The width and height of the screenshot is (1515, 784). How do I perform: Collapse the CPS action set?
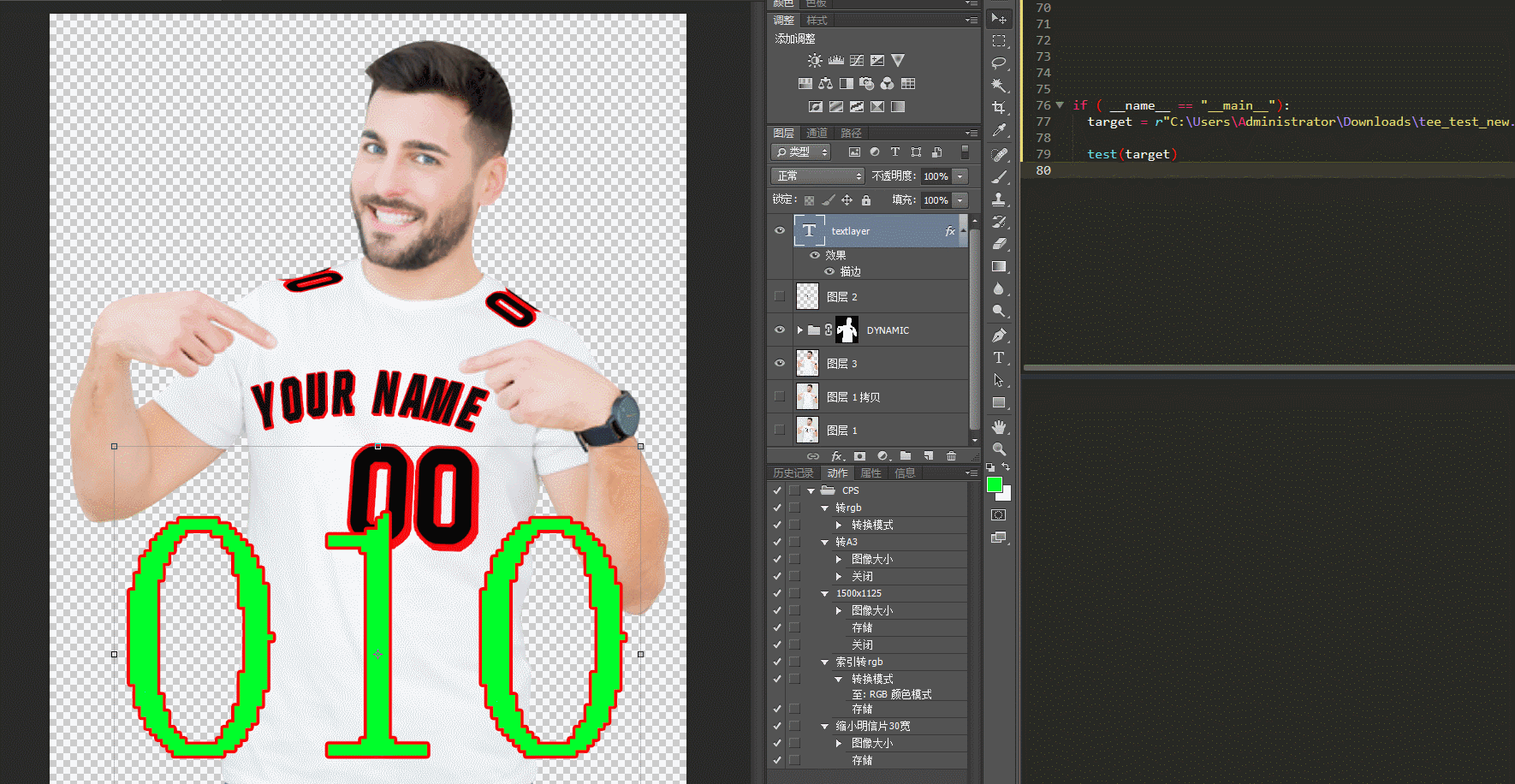pos(811,491)
